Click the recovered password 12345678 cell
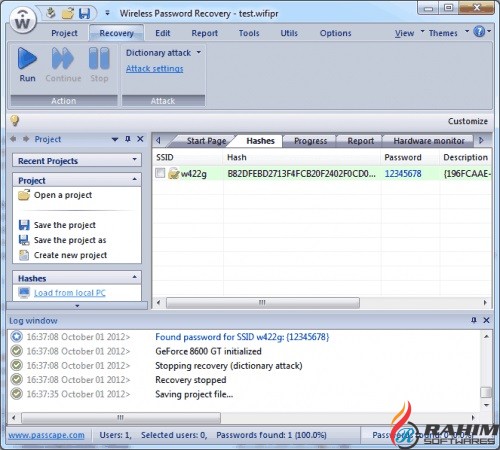Viewport: 500px width, 450px height. tap(403, 174)
